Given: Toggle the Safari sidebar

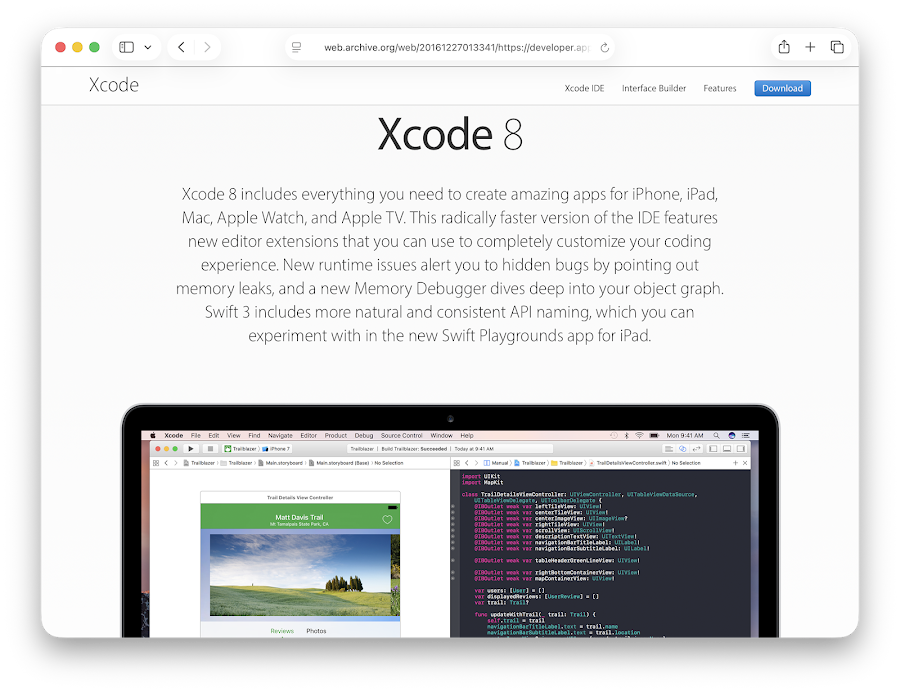Looking at the screenshot, I should [126, 47].
